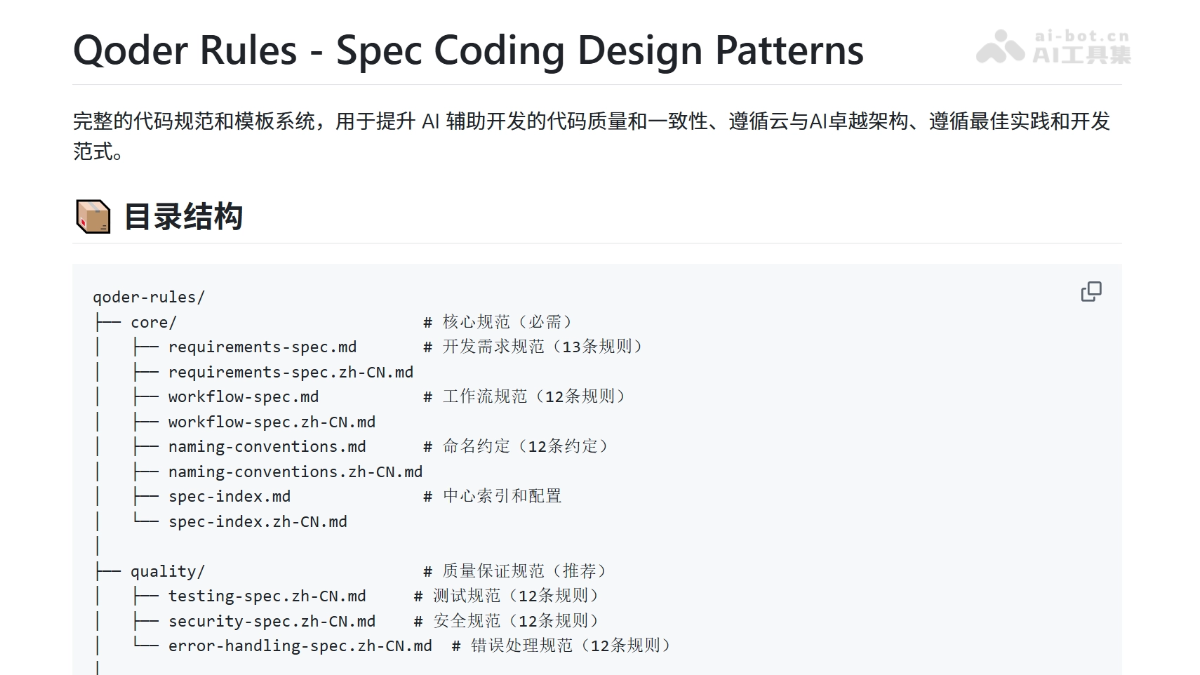
Task: Click spec-index.md in directory tree
Action: pyautogui.click(x=229, y=496)
